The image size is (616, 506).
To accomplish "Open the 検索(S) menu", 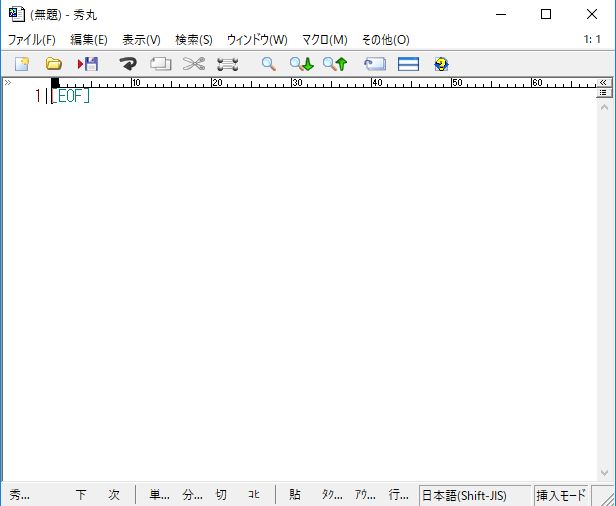I will point(193,40).
